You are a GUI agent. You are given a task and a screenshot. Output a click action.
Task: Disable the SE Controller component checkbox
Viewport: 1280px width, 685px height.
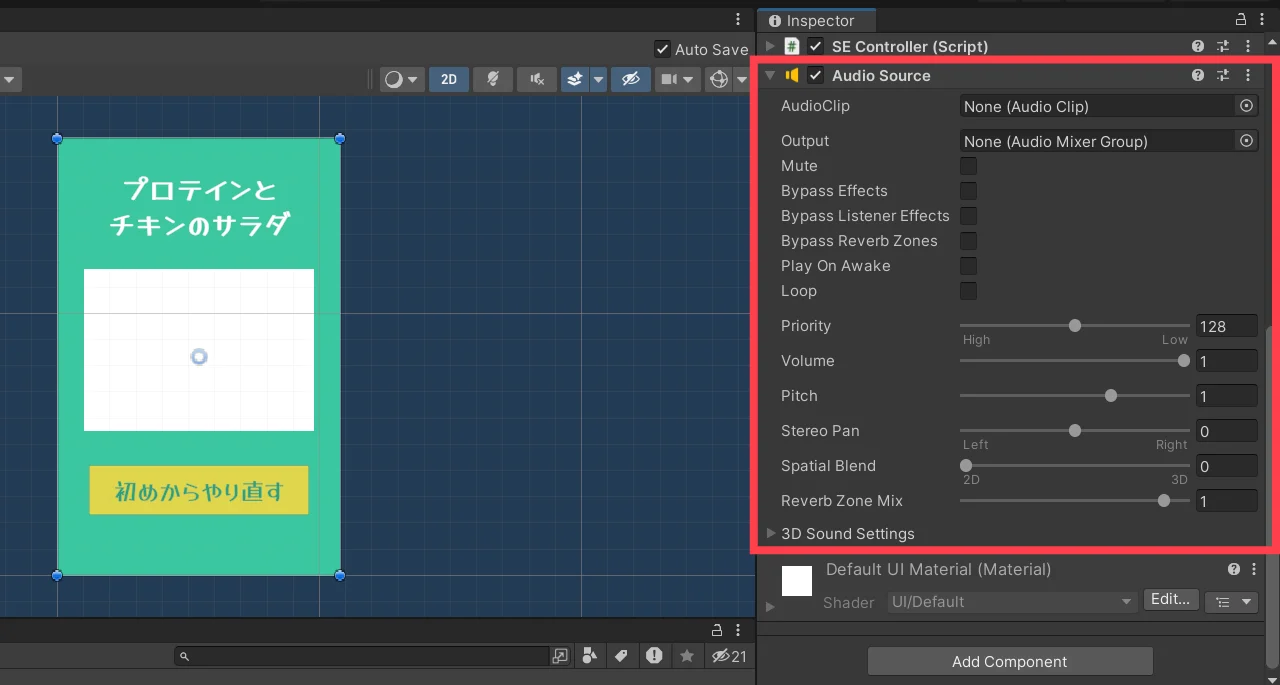[816, 46]
